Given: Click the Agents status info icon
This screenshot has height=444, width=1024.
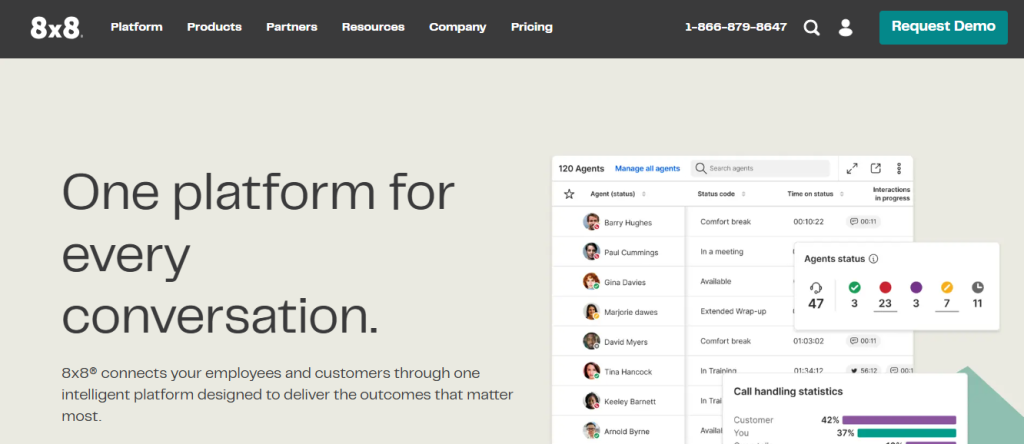Looking at the screenshot, I should tap(873, 259).
